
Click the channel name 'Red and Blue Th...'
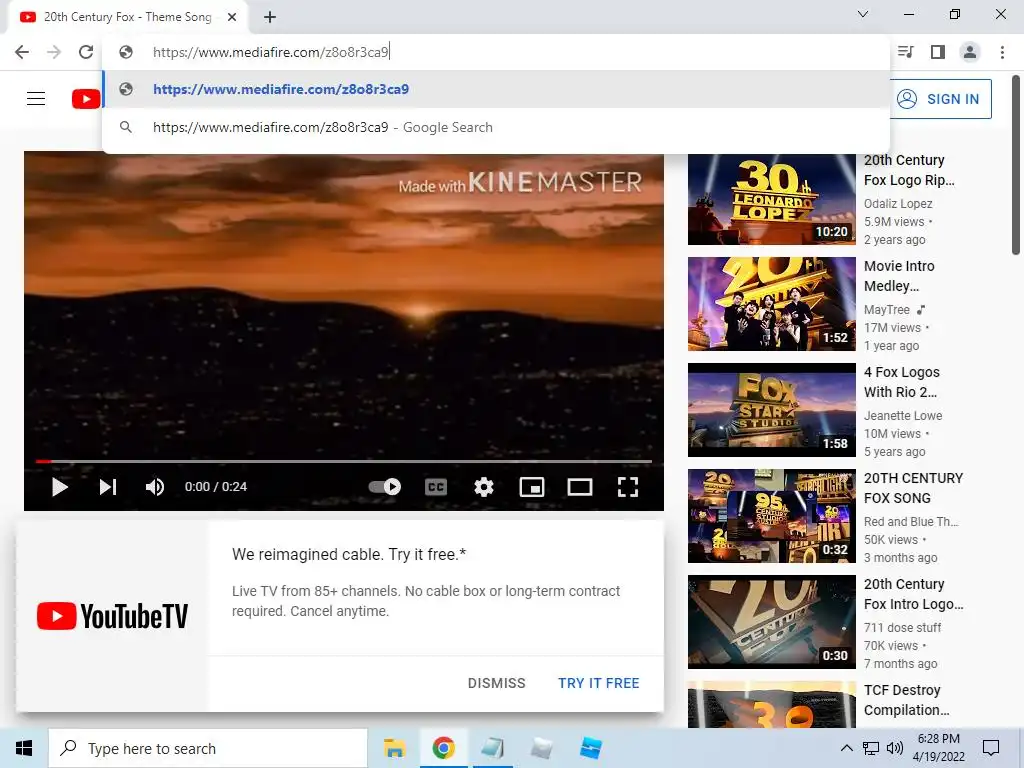pyautogui.click(x=911, y=522)
